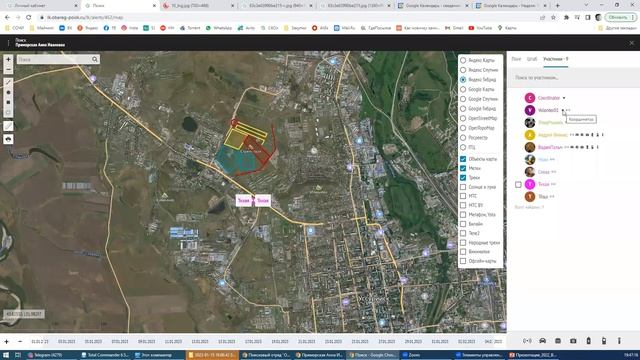Click the Coordinator avatar

tap(530, 98)
